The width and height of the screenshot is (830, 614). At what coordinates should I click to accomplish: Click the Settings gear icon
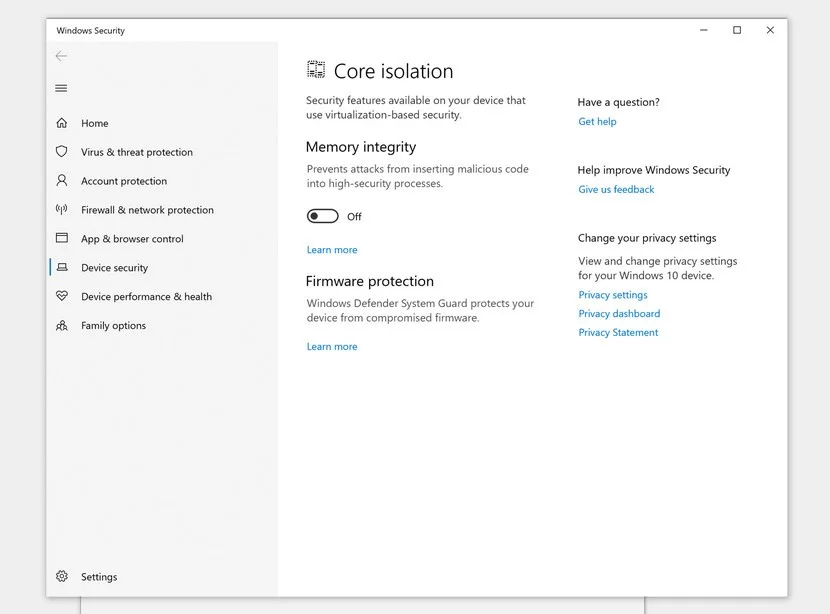pos(62,576)
